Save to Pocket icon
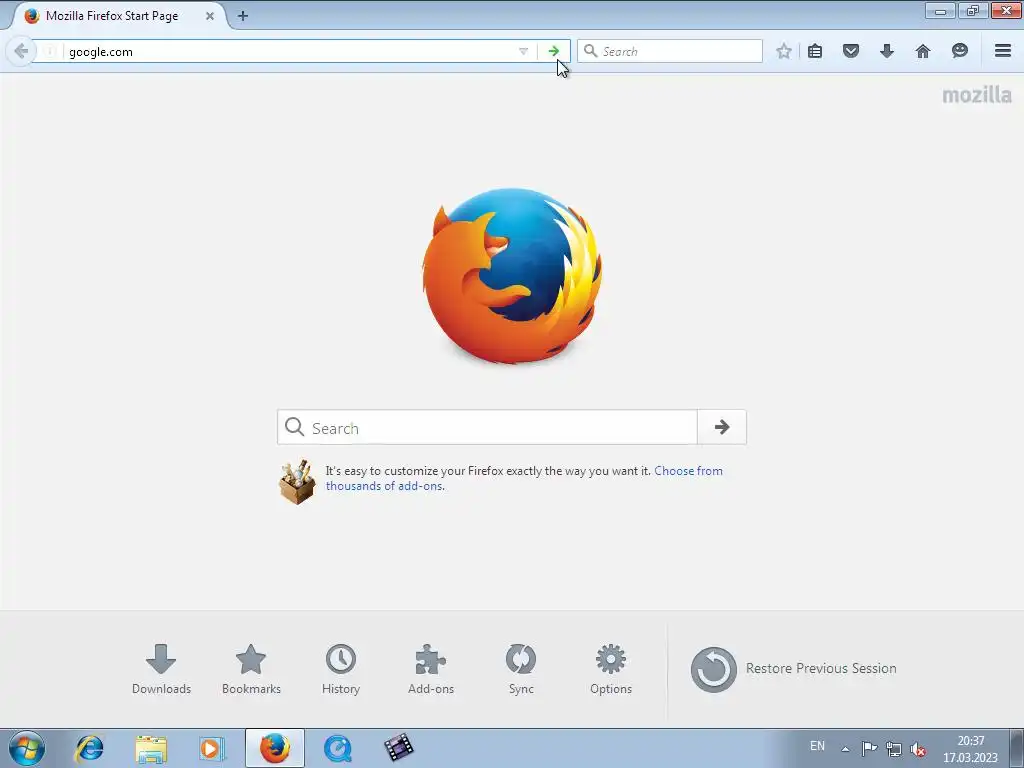Viewport: 1024px width, 768px height. pos(851,51)
